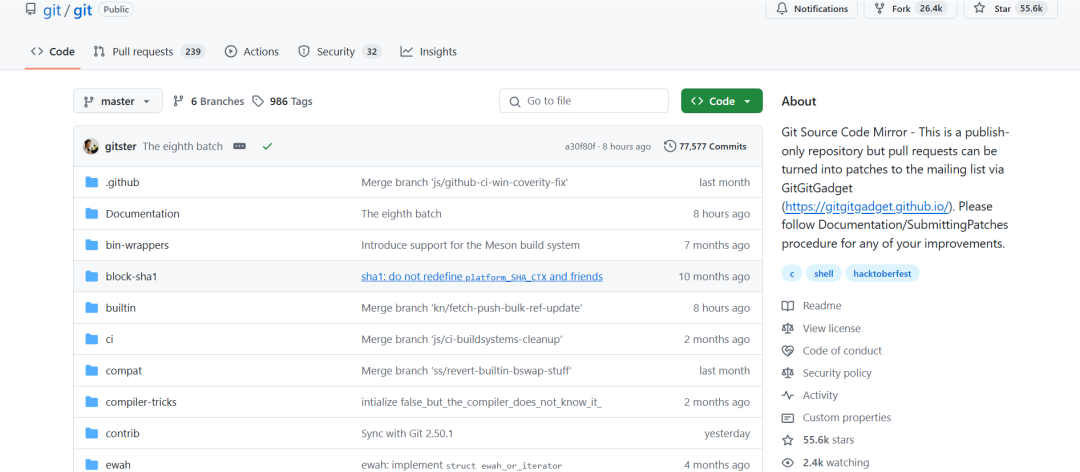Star the repository
This screenshot has width=1080, height=472.
pyautogui.click(x=1010, y=9)
